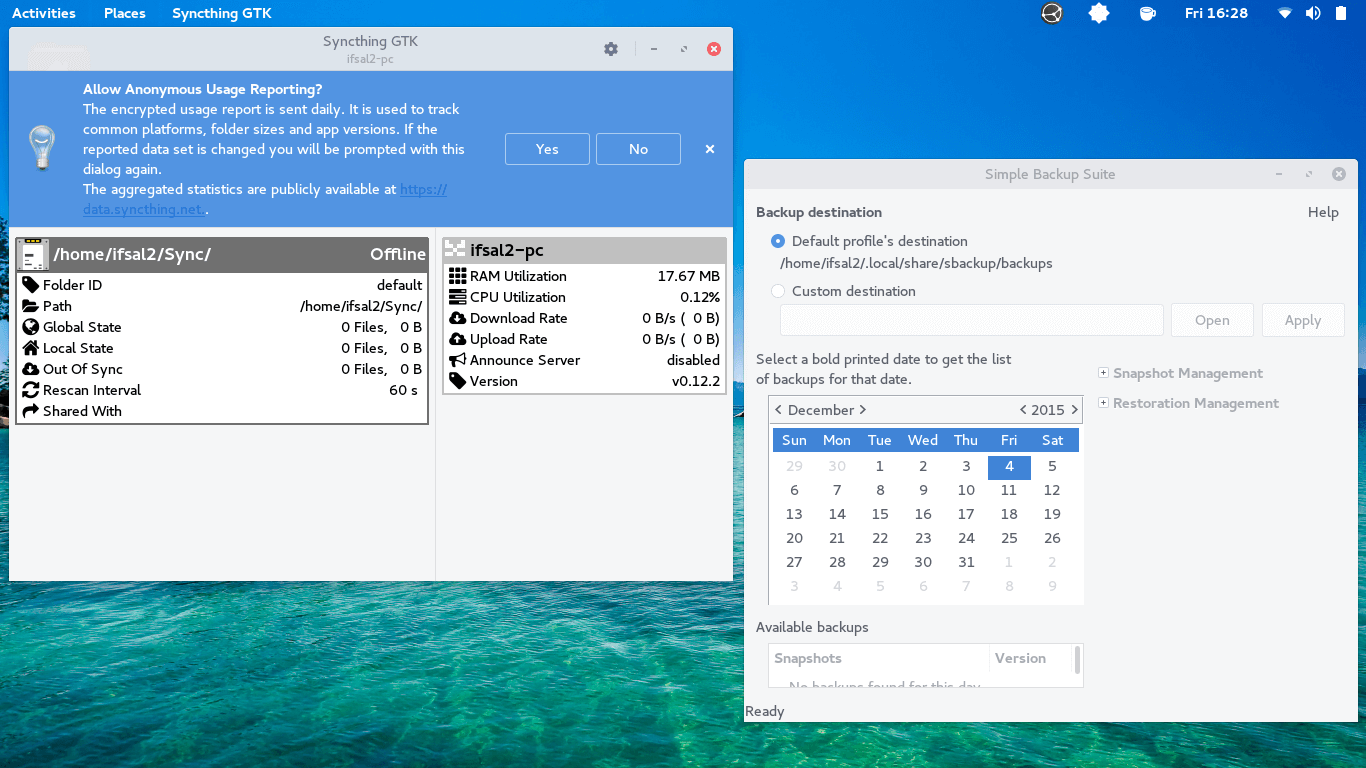Screen dimensions: 1366x768
Task: Click the custom destination path field
Action: pos(972,320)
